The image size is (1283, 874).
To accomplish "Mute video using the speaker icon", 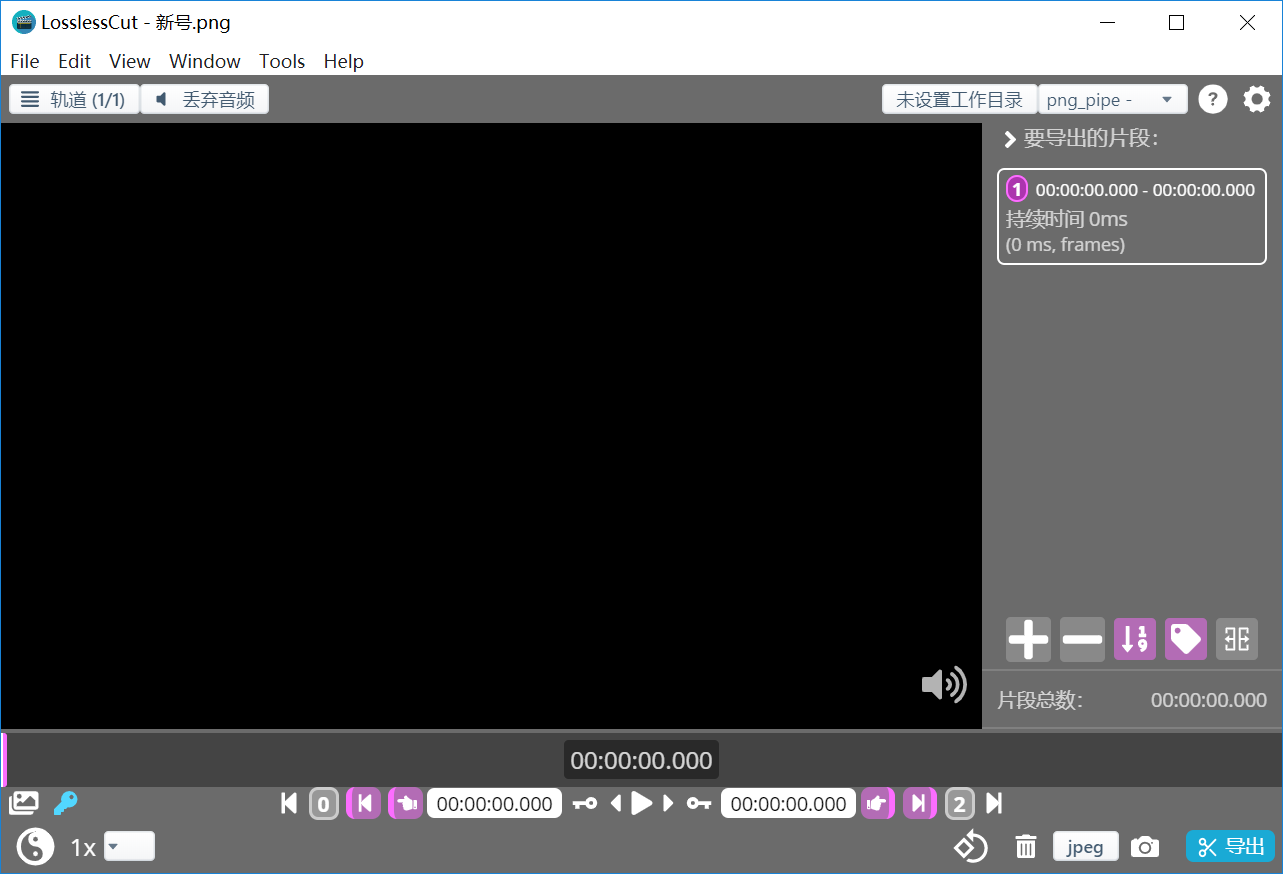I will pos(943,685).
